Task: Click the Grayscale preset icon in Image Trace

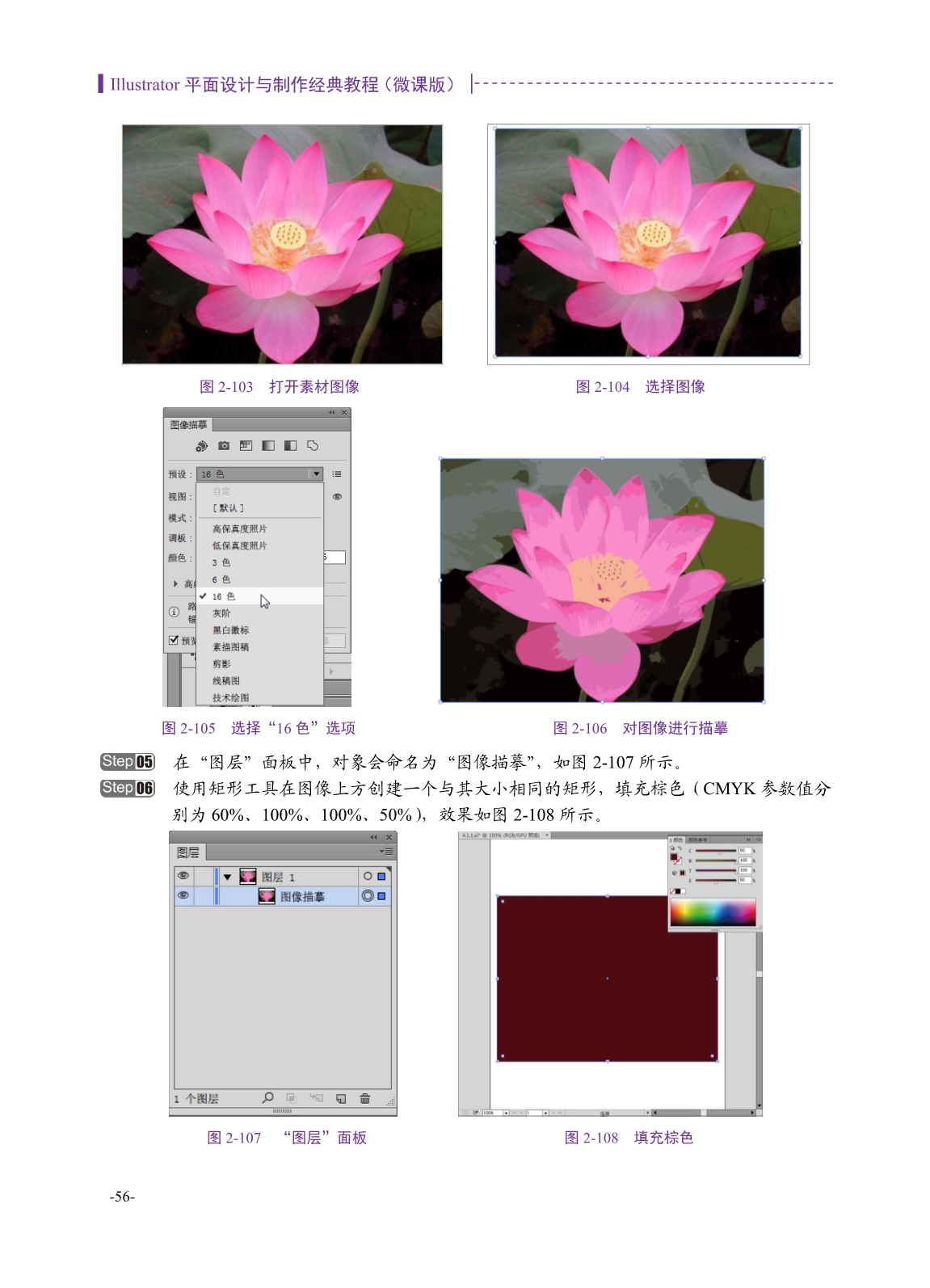Action: (268, 446)
